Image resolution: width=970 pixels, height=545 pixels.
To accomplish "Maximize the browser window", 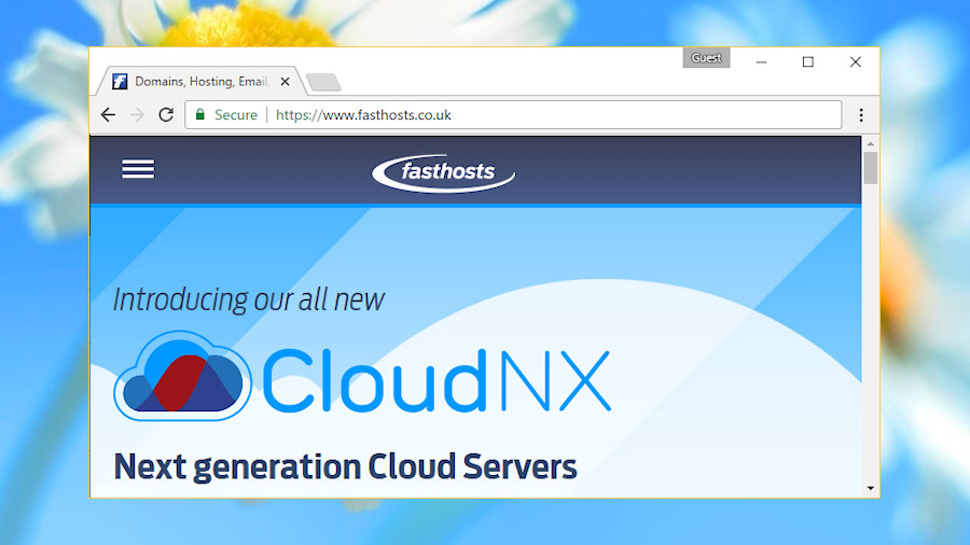I will click(808, 62).
